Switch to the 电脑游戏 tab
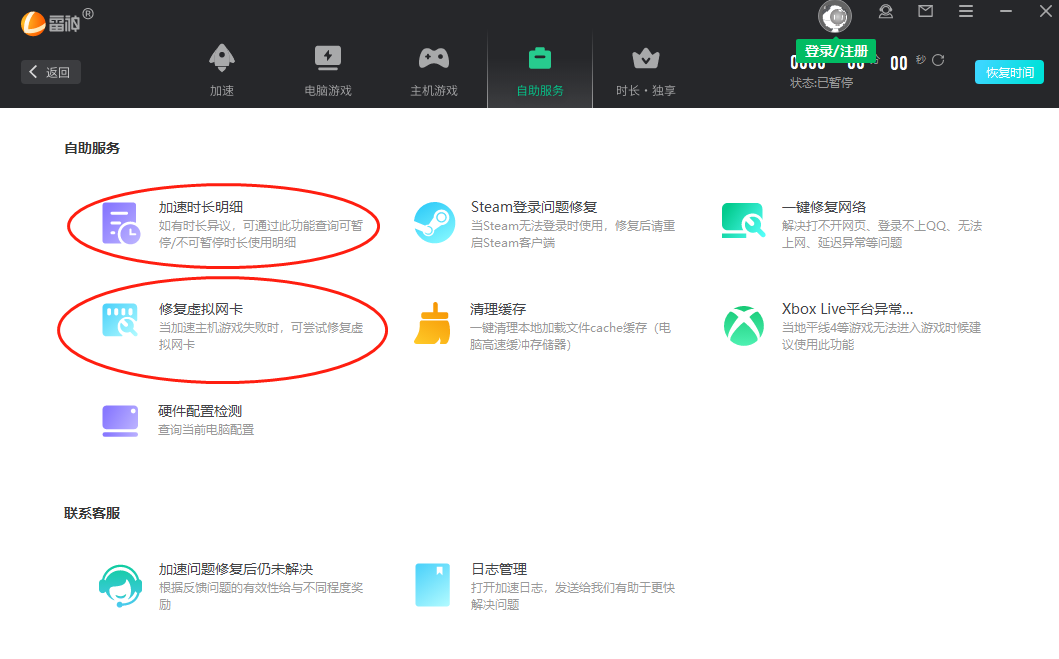Screen dimensions: 1059x659 tap(328, 70)
